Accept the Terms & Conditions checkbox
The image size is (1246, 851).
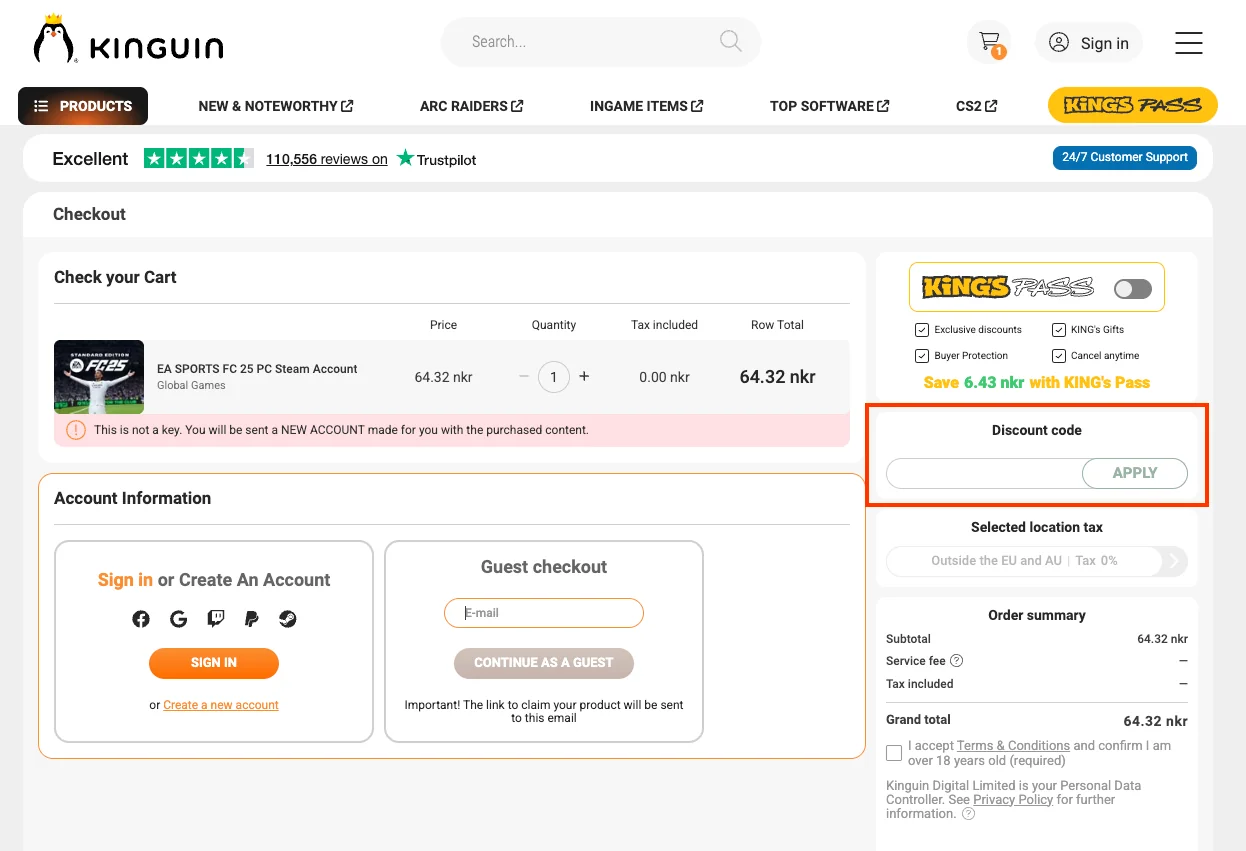point(894,753)
